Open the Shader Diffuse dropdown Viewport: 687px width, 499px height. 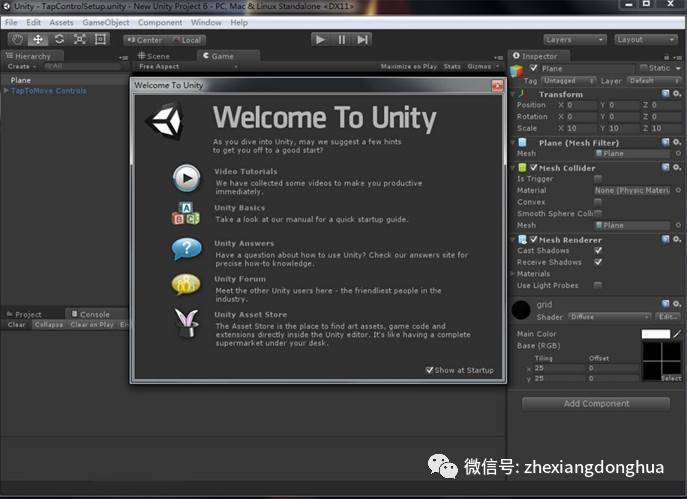pyautogui.click(x=609, y=317)
